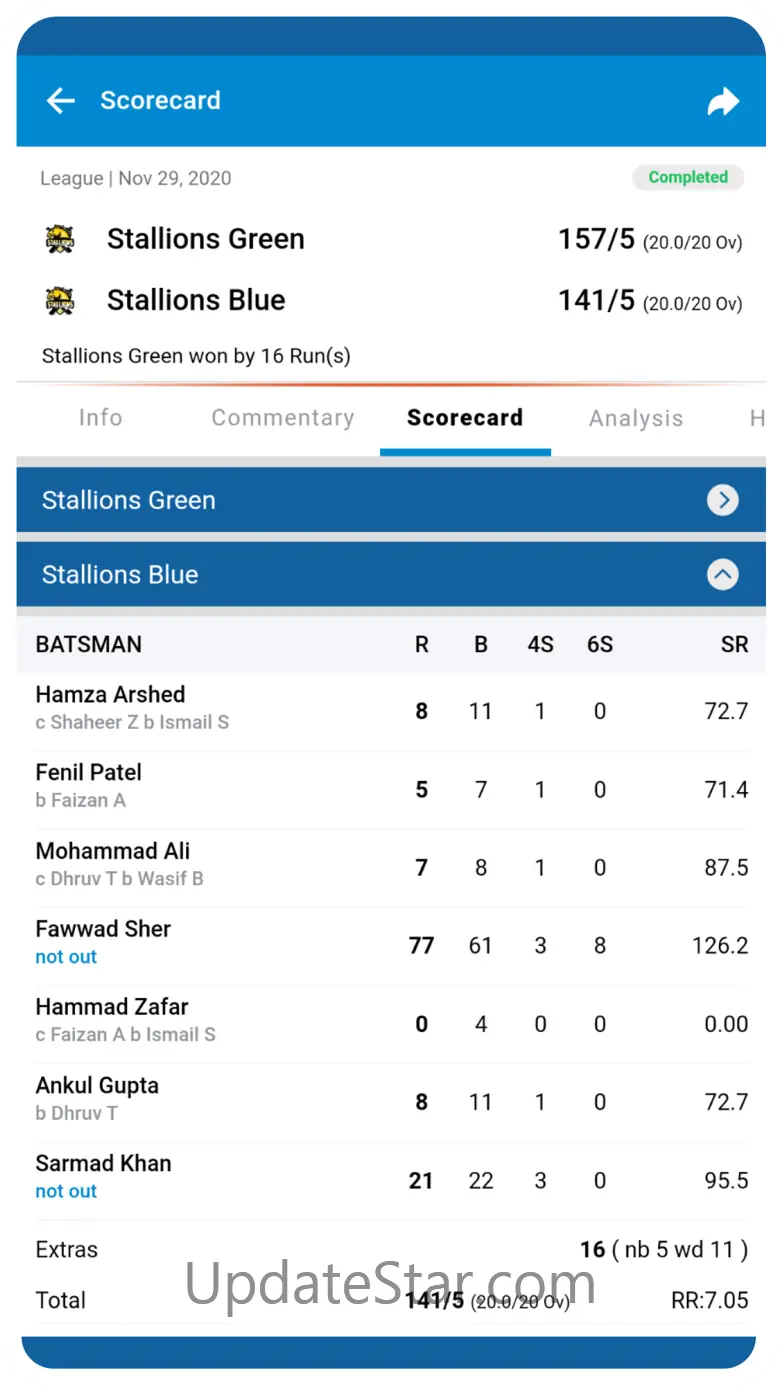
Task: Tap the Stallions Blue 141/5 score
Action: [x=596, y=300]
